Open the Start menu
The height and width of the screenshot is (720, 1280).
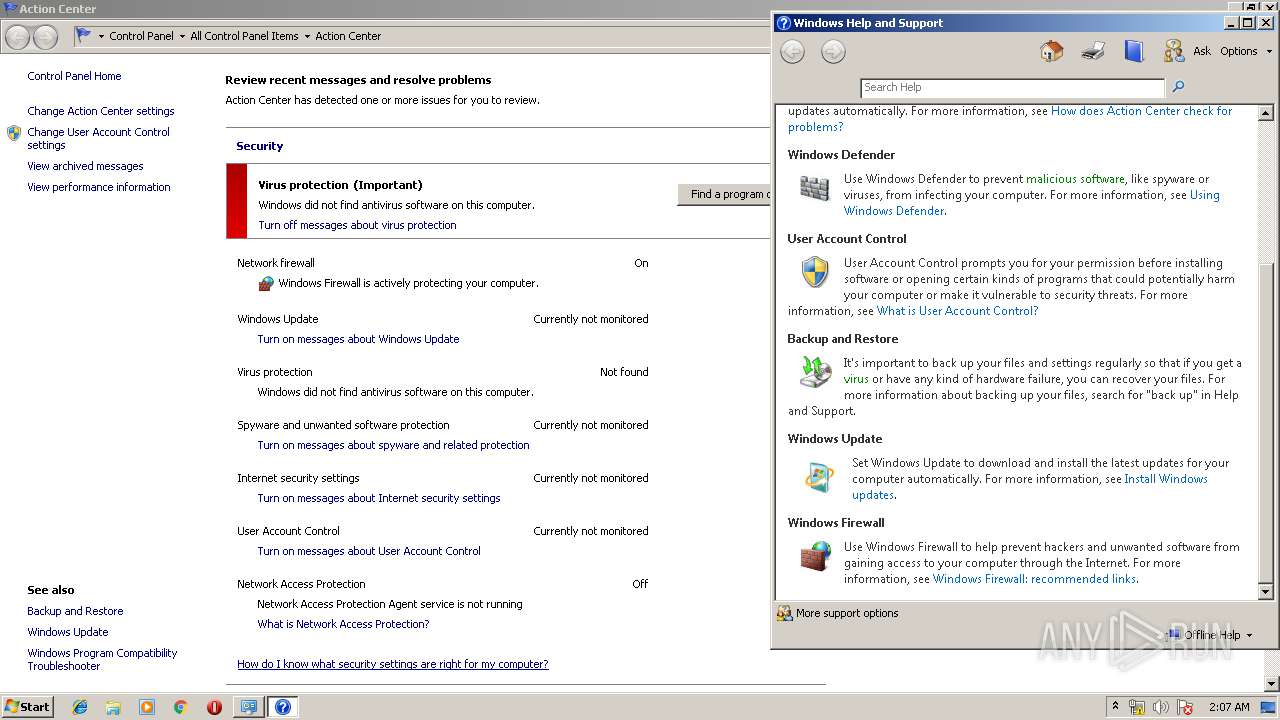tap(28, 707)
